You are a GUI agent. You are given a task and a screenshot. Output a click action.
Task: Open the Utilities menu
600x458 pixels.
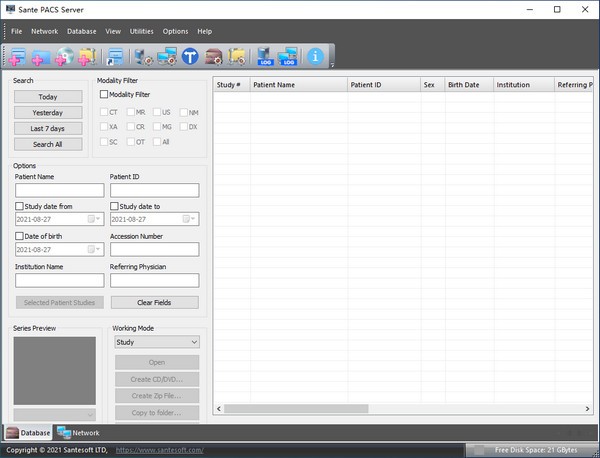[x=141, y=31]
